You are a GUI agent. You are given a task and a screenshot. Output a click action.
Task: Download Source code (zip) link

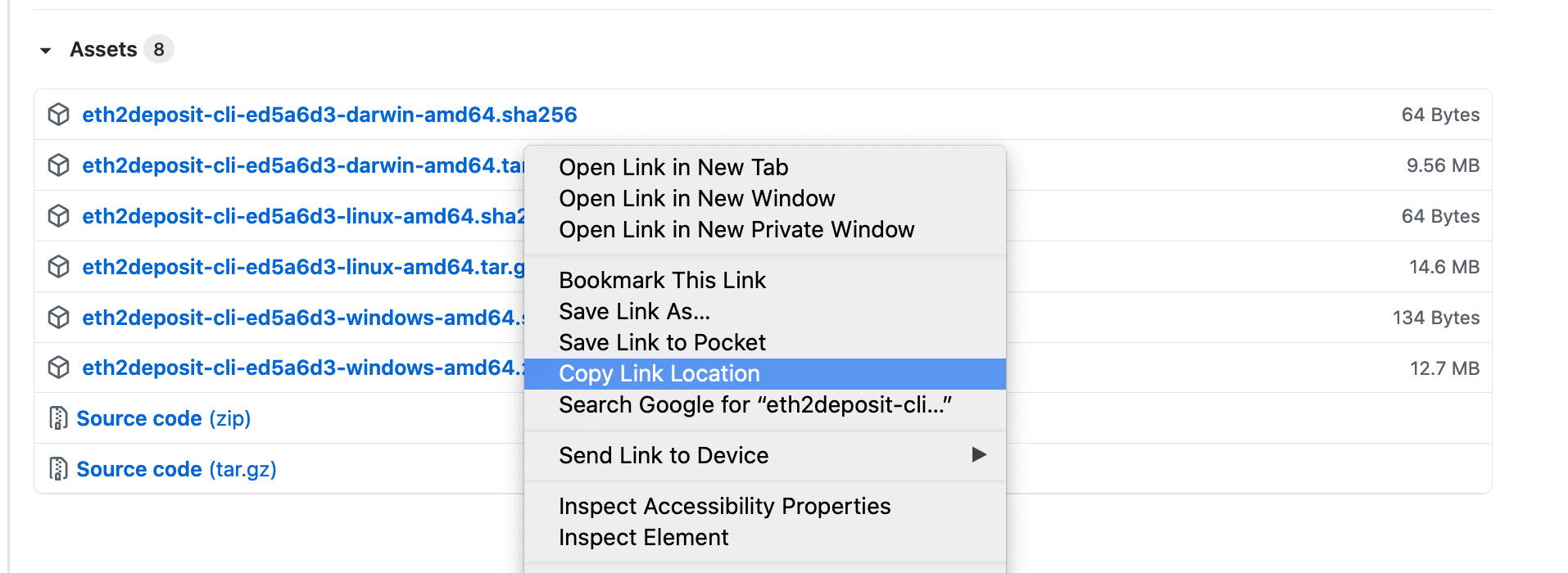(x=164, y=418)
